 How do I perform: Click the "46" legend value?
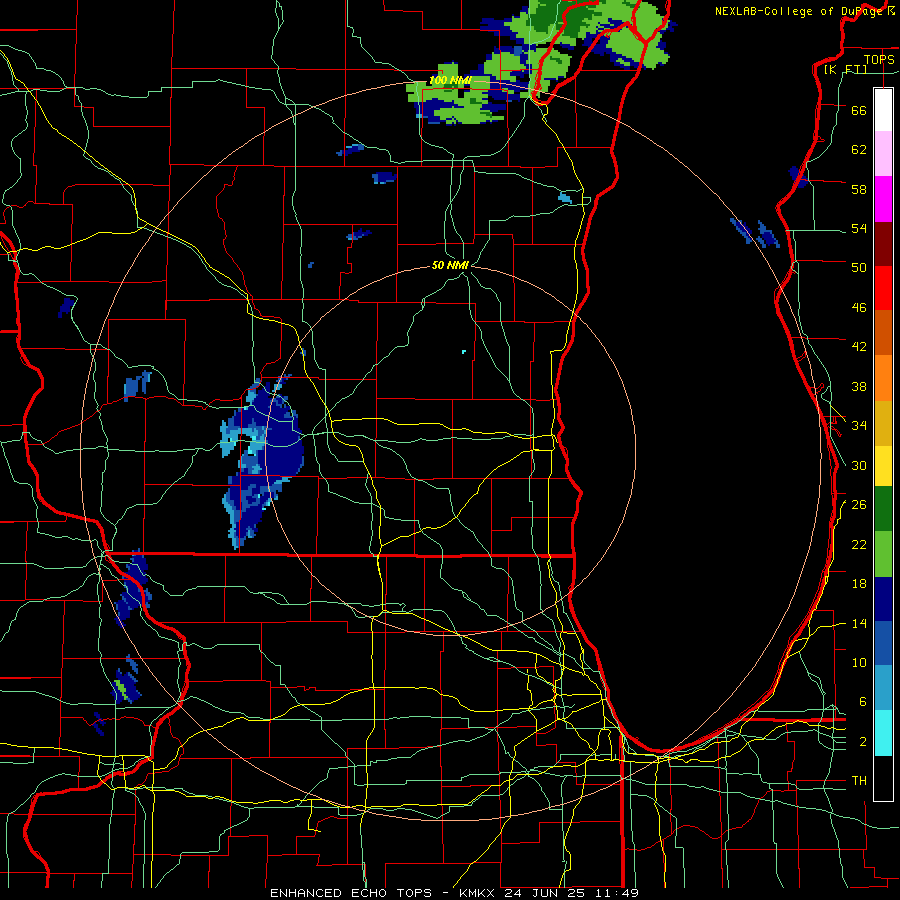(859, 308)
